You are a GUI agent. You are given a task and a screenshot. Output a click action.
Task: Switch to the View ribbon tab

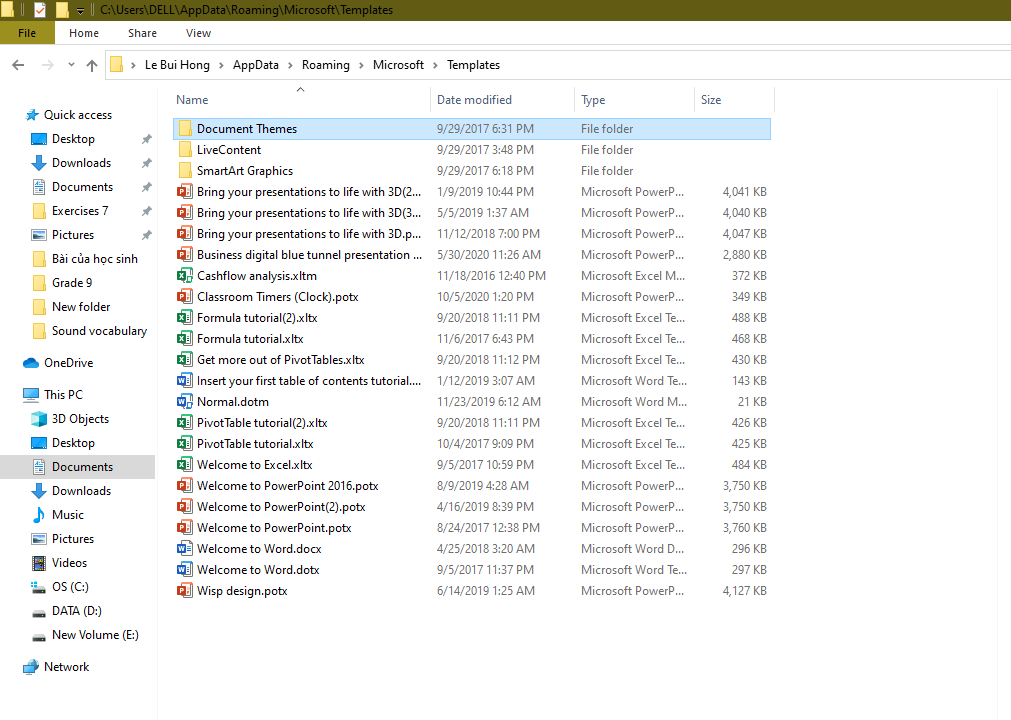[x=198, y=33]
